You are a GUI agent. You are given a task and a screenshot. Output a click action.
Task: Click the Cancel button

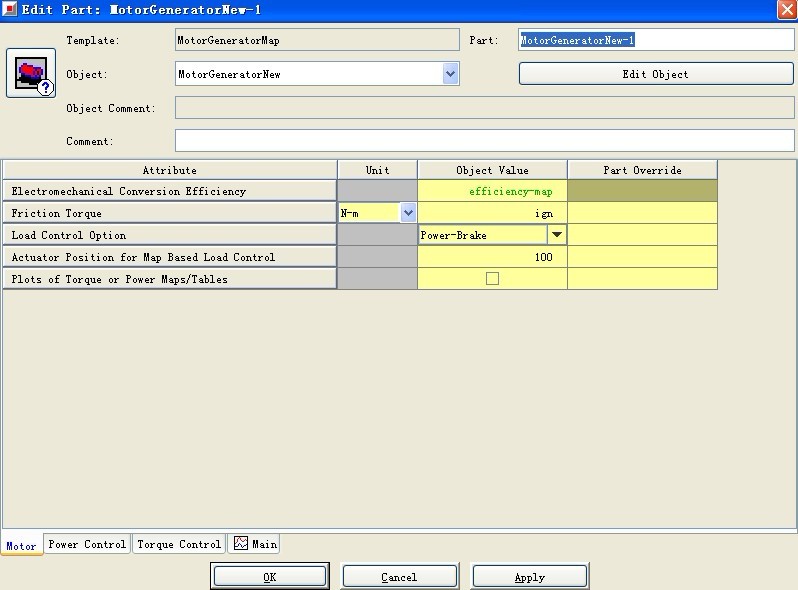coord(399,577)
